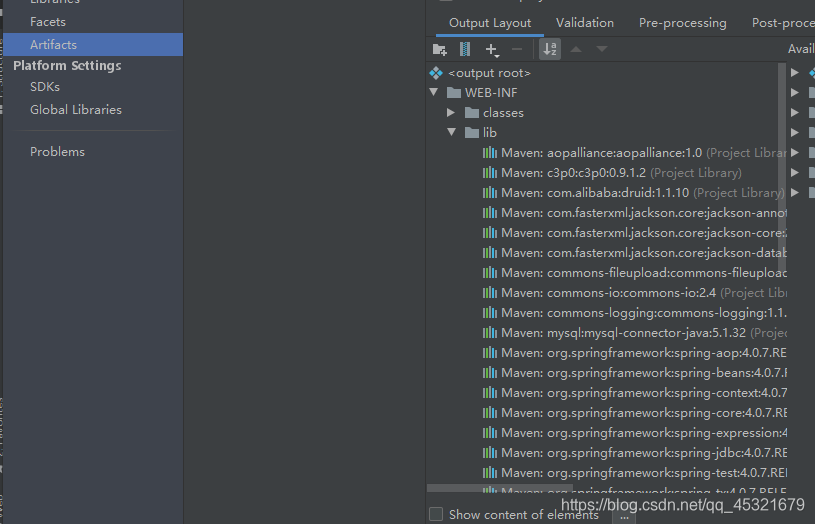Select Maven: spring-jdbc:4.0.7 entry

[x=643, y=453]
